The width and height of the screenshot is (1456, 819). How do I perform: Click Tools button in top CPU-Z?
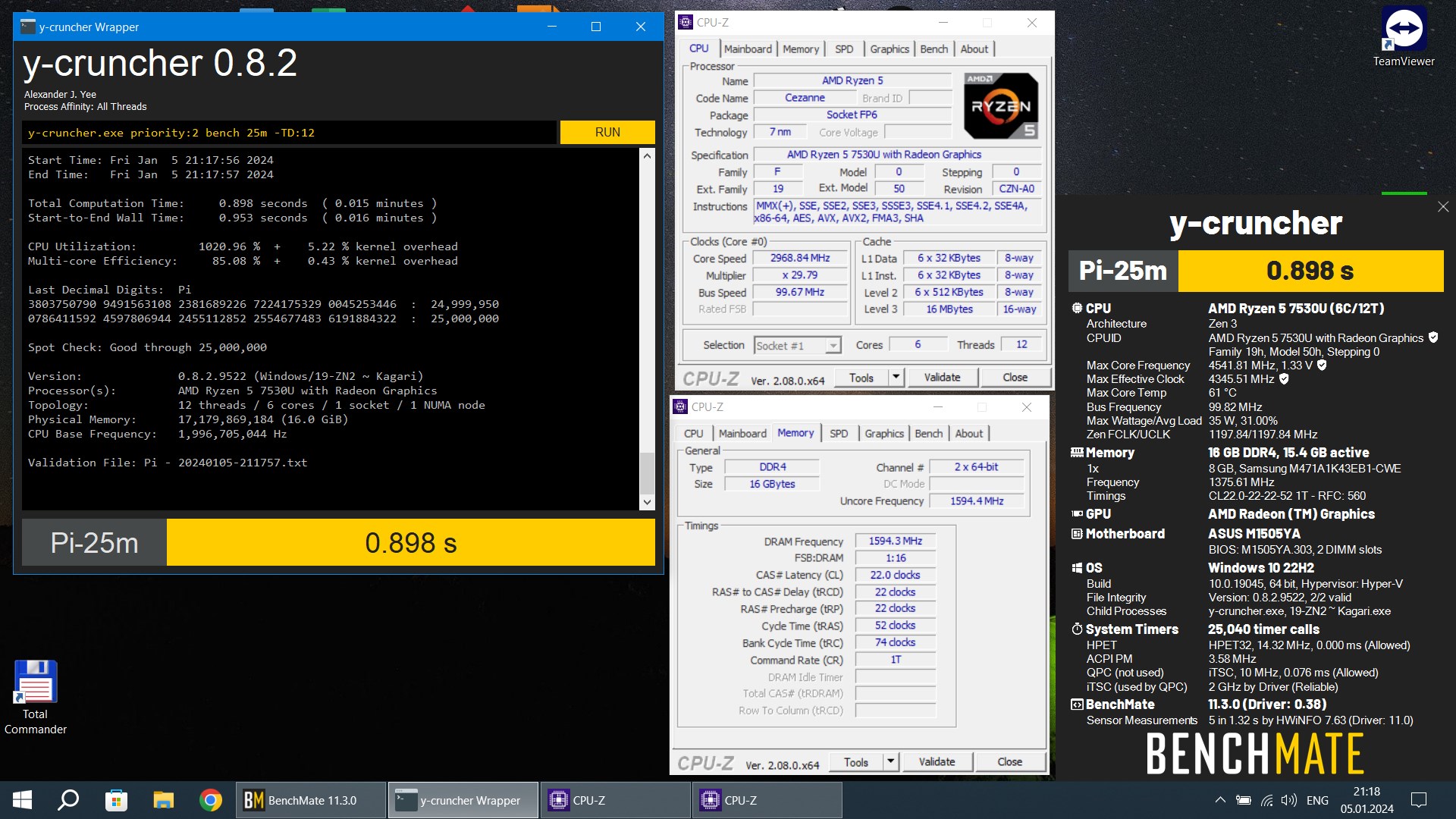point(861,378)
